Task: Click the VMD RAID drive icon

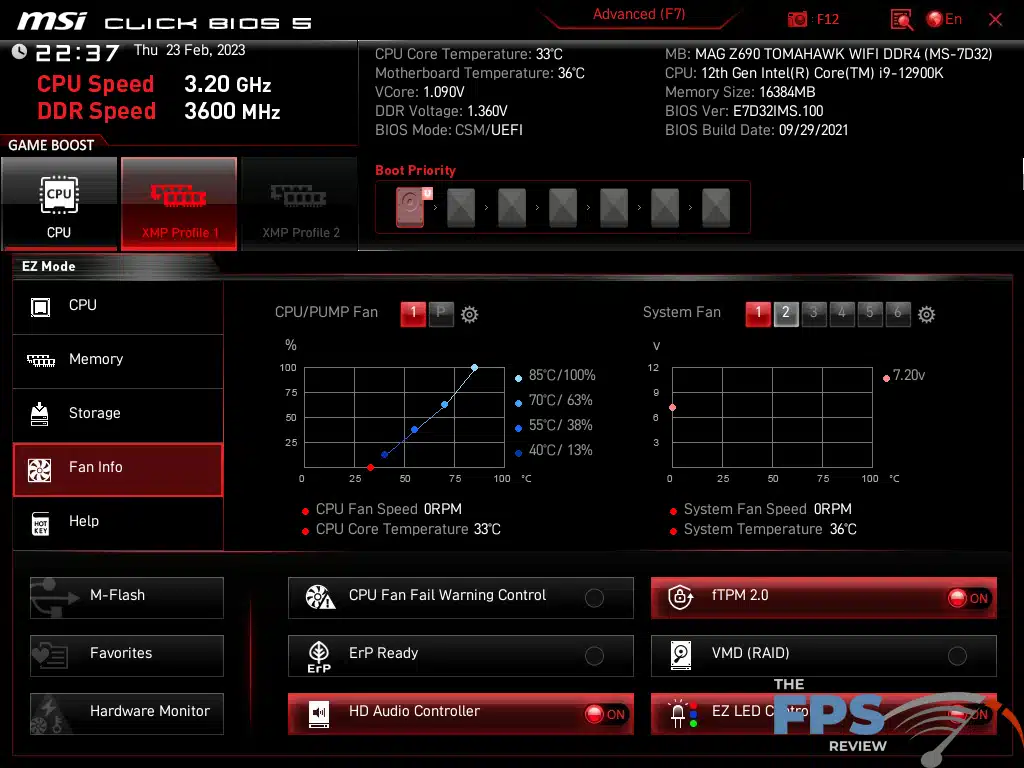Action: pos(680,656)
